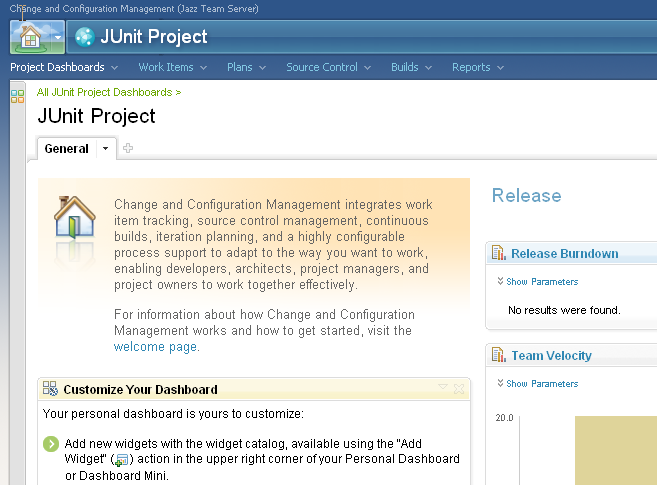Expand the Work Items chevron arrow
Viewport: 657px width, 485px height.
[204, 68]
